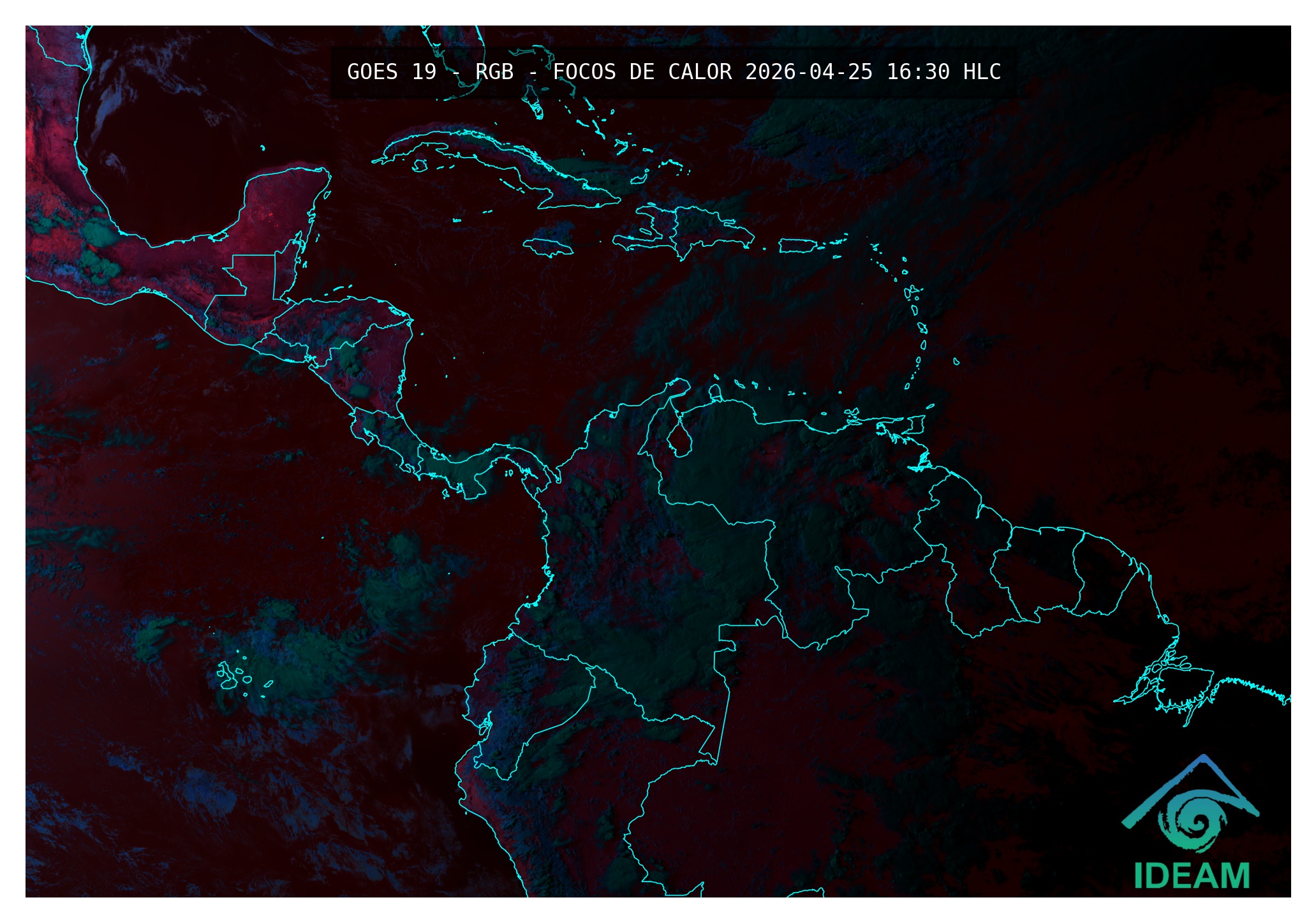Click the date 2026-04-25 in title
The height and width of the screenshot is (923, 1316).
tap(808, 72)
